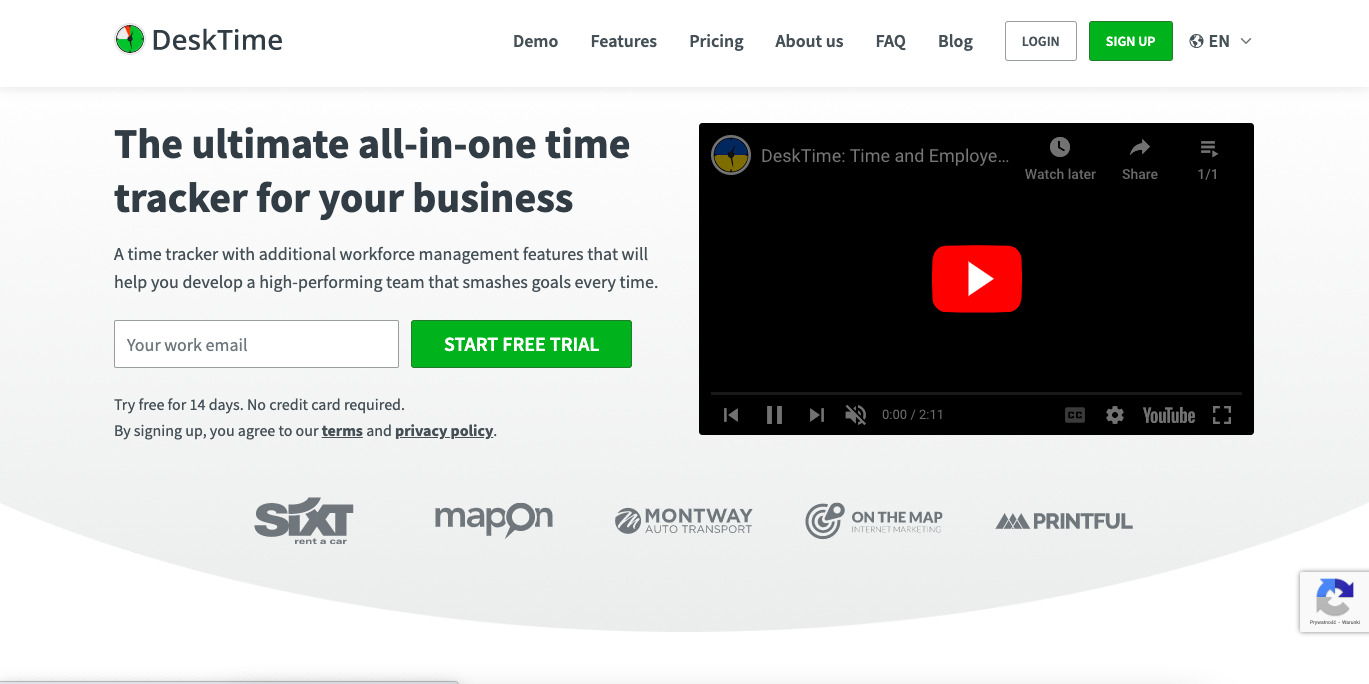The height and width of the screenshot is (684, 1369).
Task: Open the privacy policy link
Action: [444, 431]
